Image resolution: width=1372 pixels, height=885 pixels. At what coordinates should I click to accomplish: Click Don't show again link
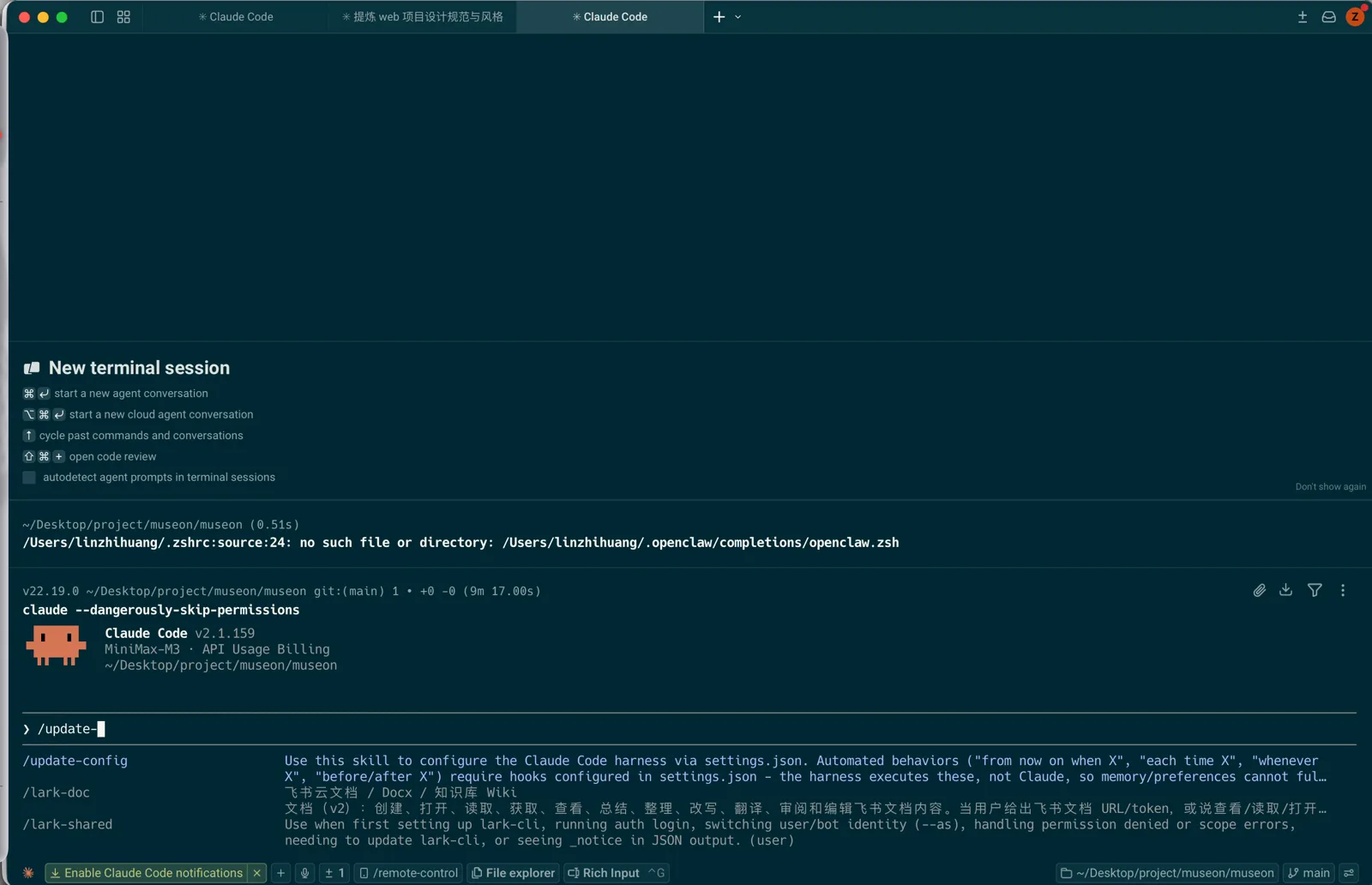1330,487
